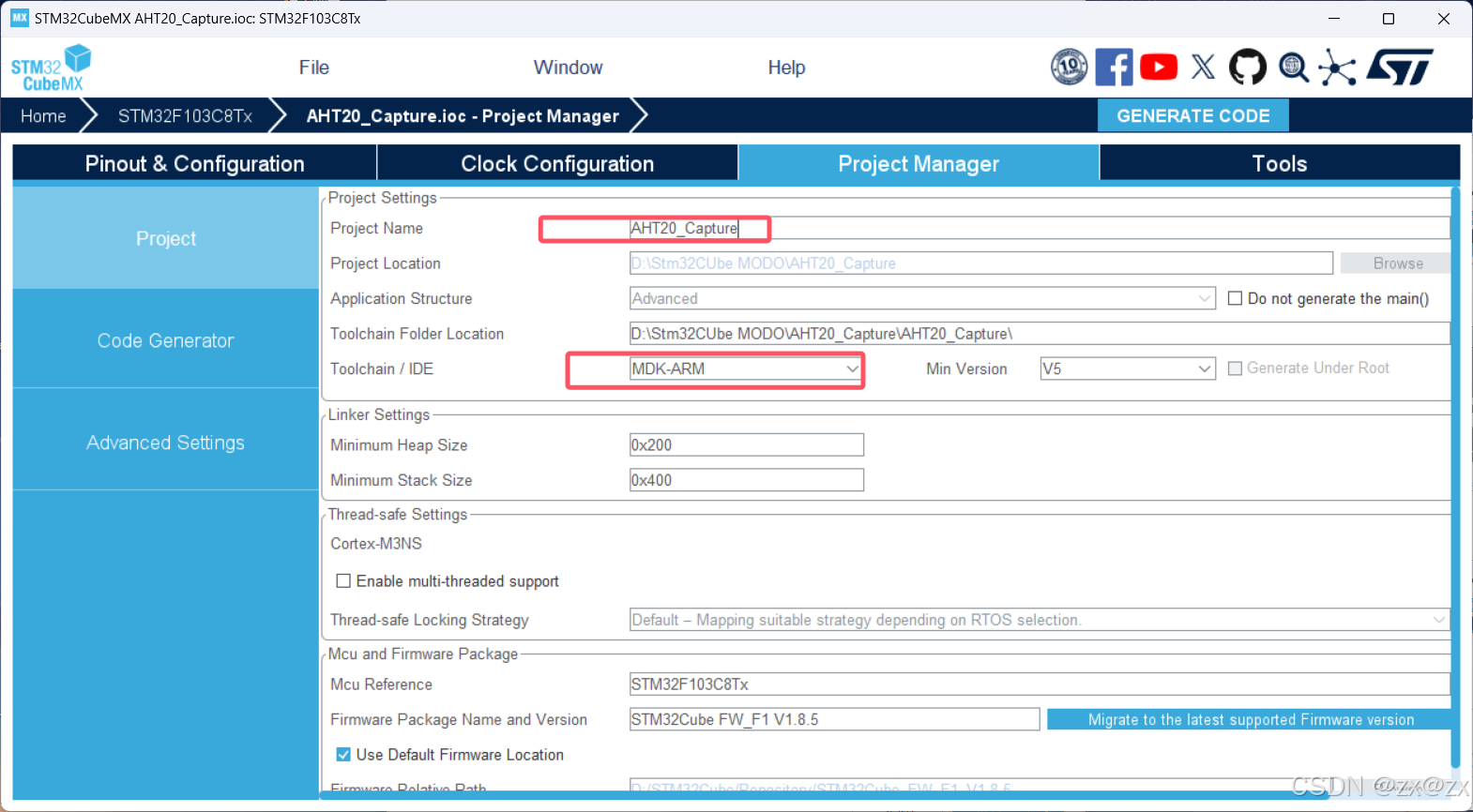
Task: Switch to Clock Configuration tab
Action: tap(557, 163)
